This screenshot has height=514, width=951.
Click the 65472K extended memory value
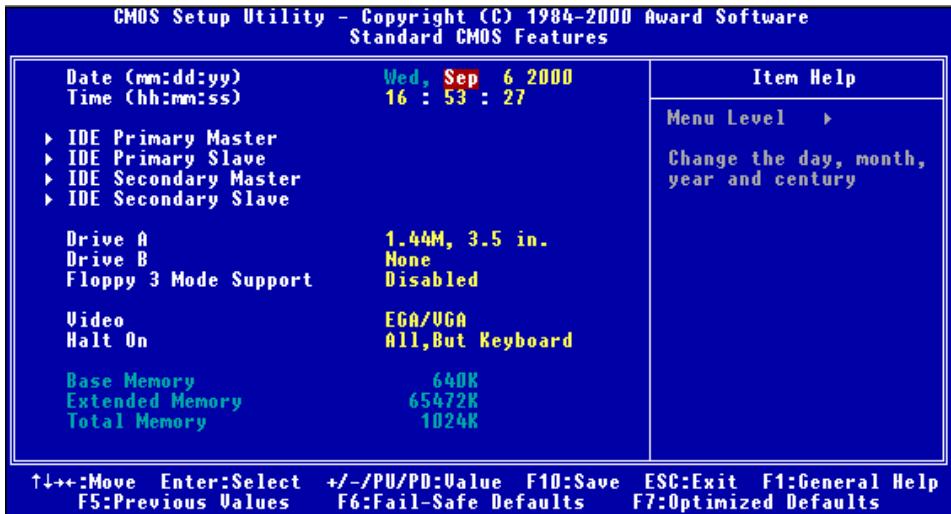(443, 401)
